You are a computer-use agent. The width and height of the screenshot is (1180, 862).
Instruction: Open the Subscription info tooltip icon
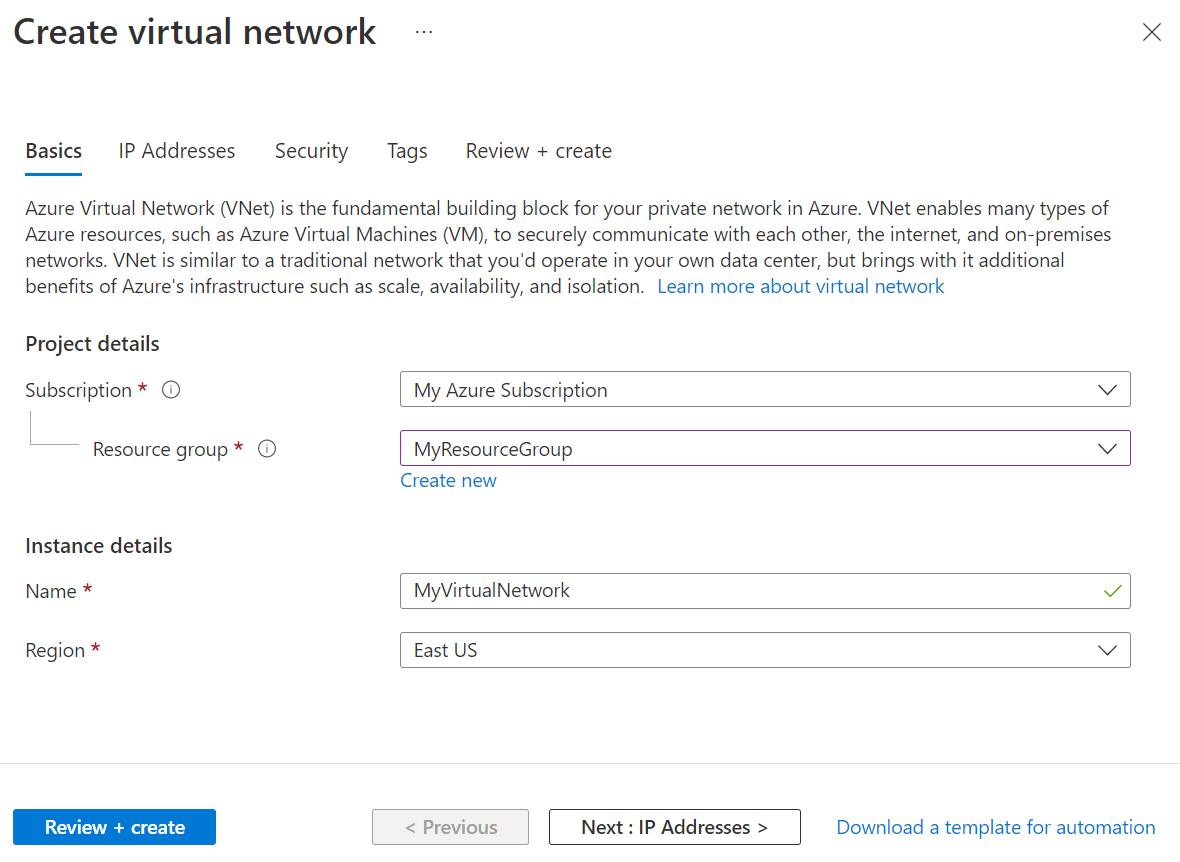coord(170,390)
